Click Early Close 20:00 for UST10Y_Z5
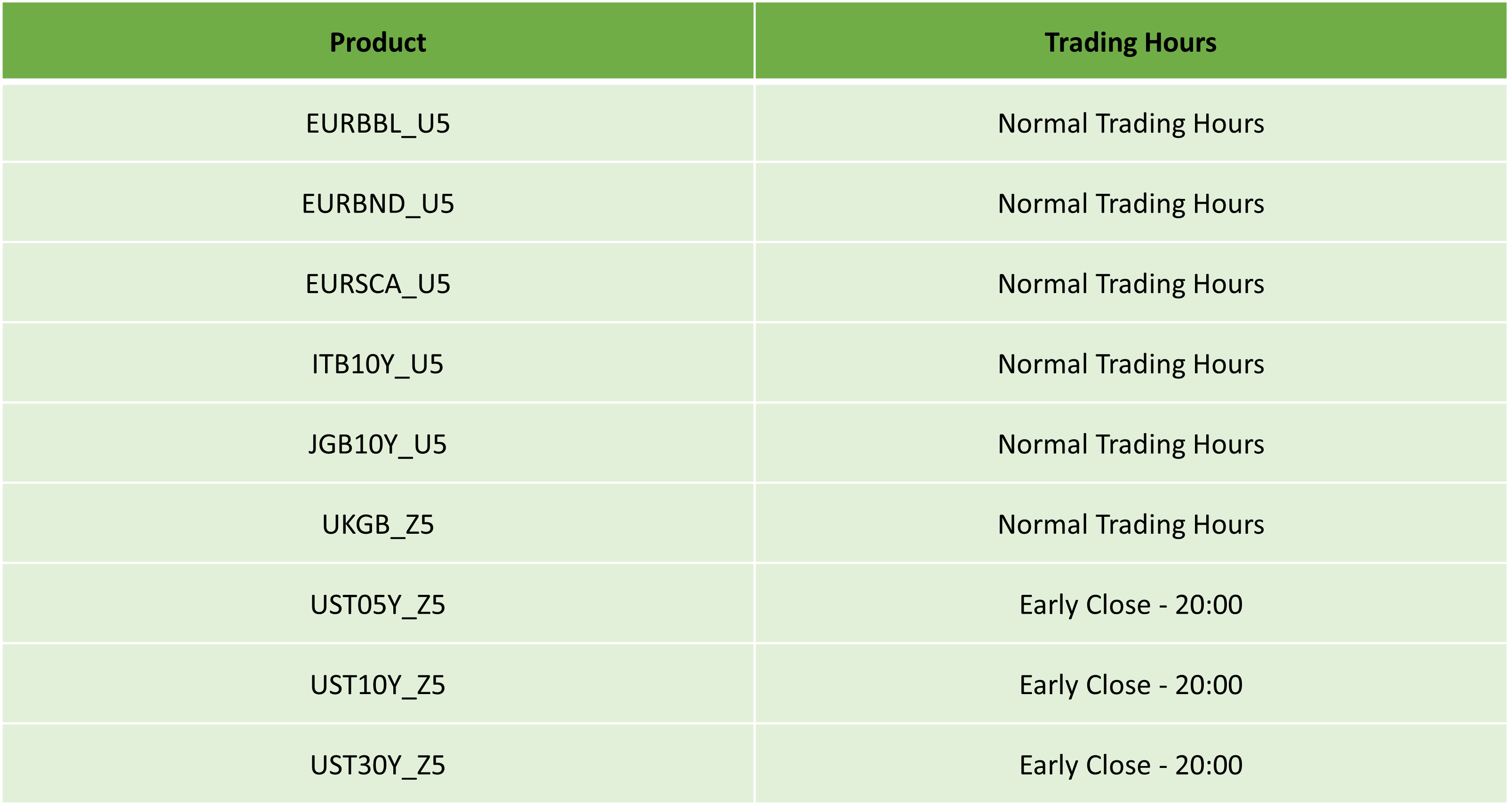1512x806 pixels. click(x=1130, y=685)
